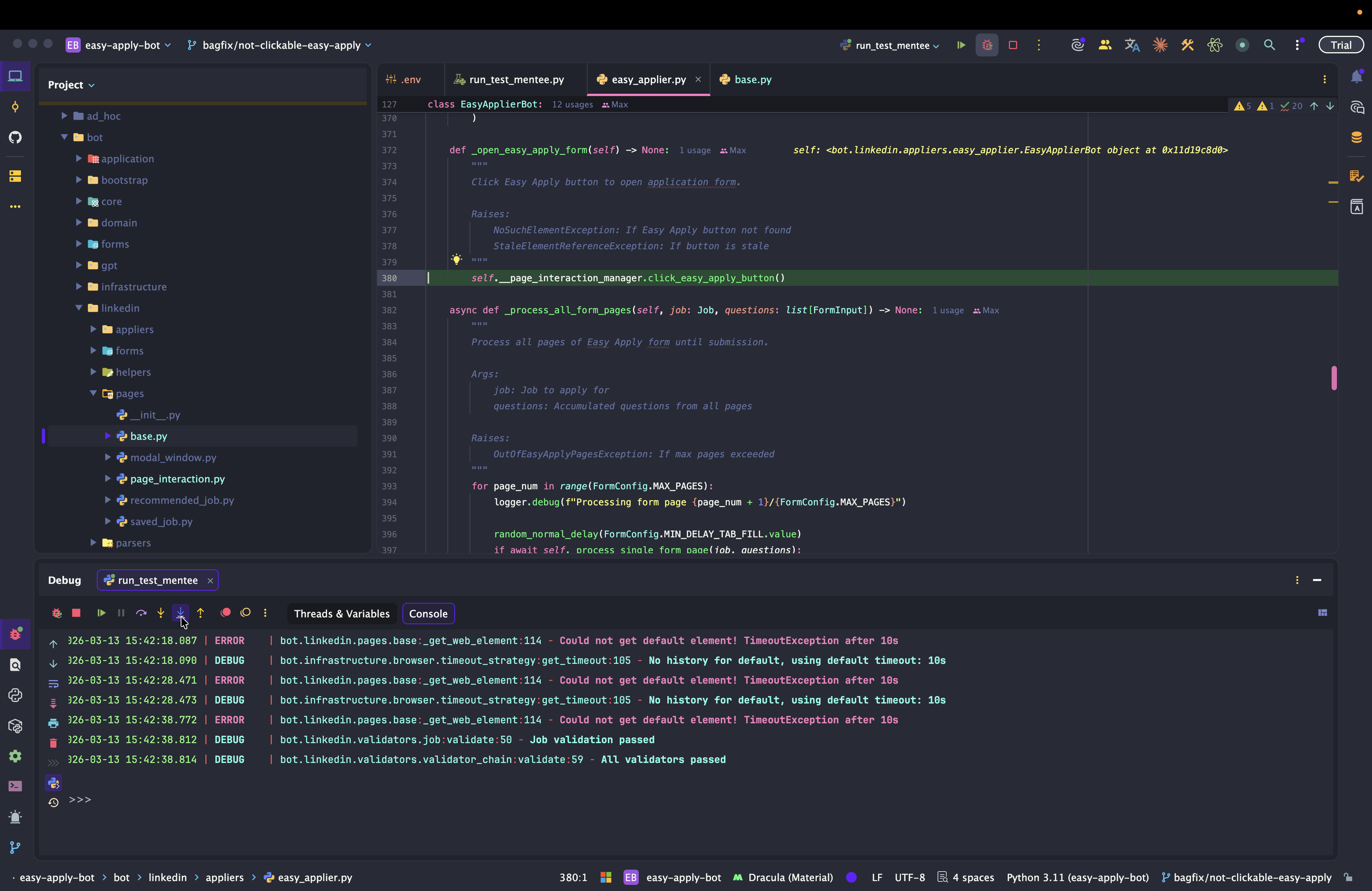Click the Clear All trash icon in console
The height and width of the screenshot is (891, 1372).
pos(53,743)
